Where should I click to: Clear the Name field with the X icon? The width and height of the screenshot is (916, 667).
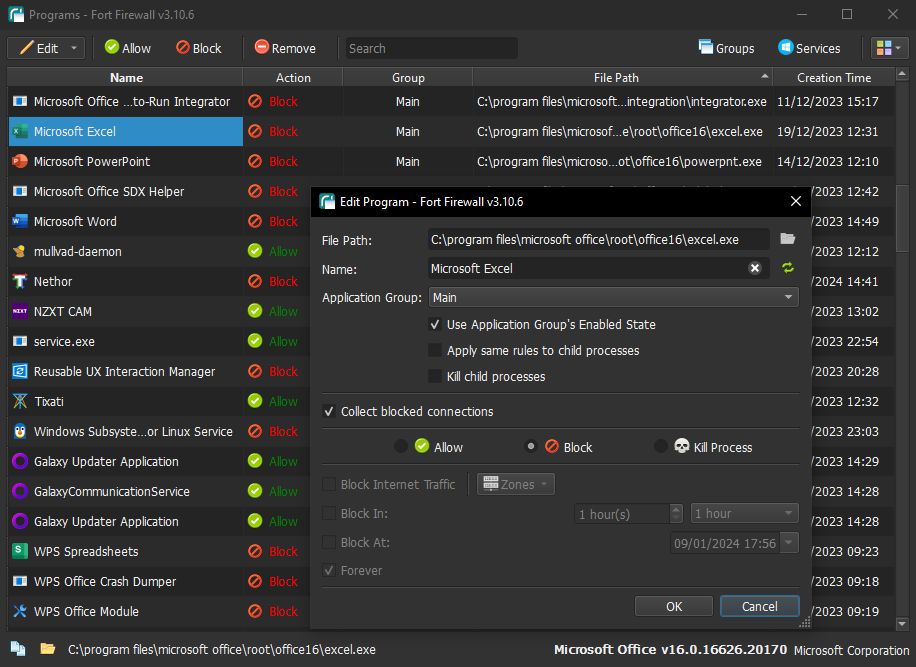tap(755, 268)
